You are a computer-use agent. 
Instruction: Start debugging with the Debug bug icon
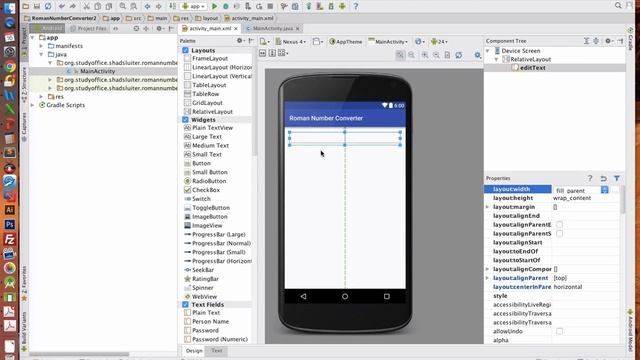(226, 6)
